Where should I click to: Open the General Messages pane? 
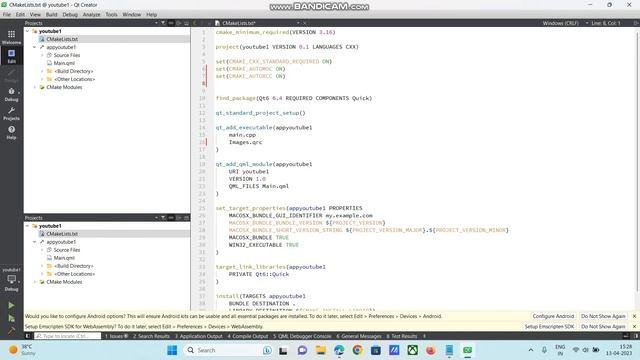[358, 336]
